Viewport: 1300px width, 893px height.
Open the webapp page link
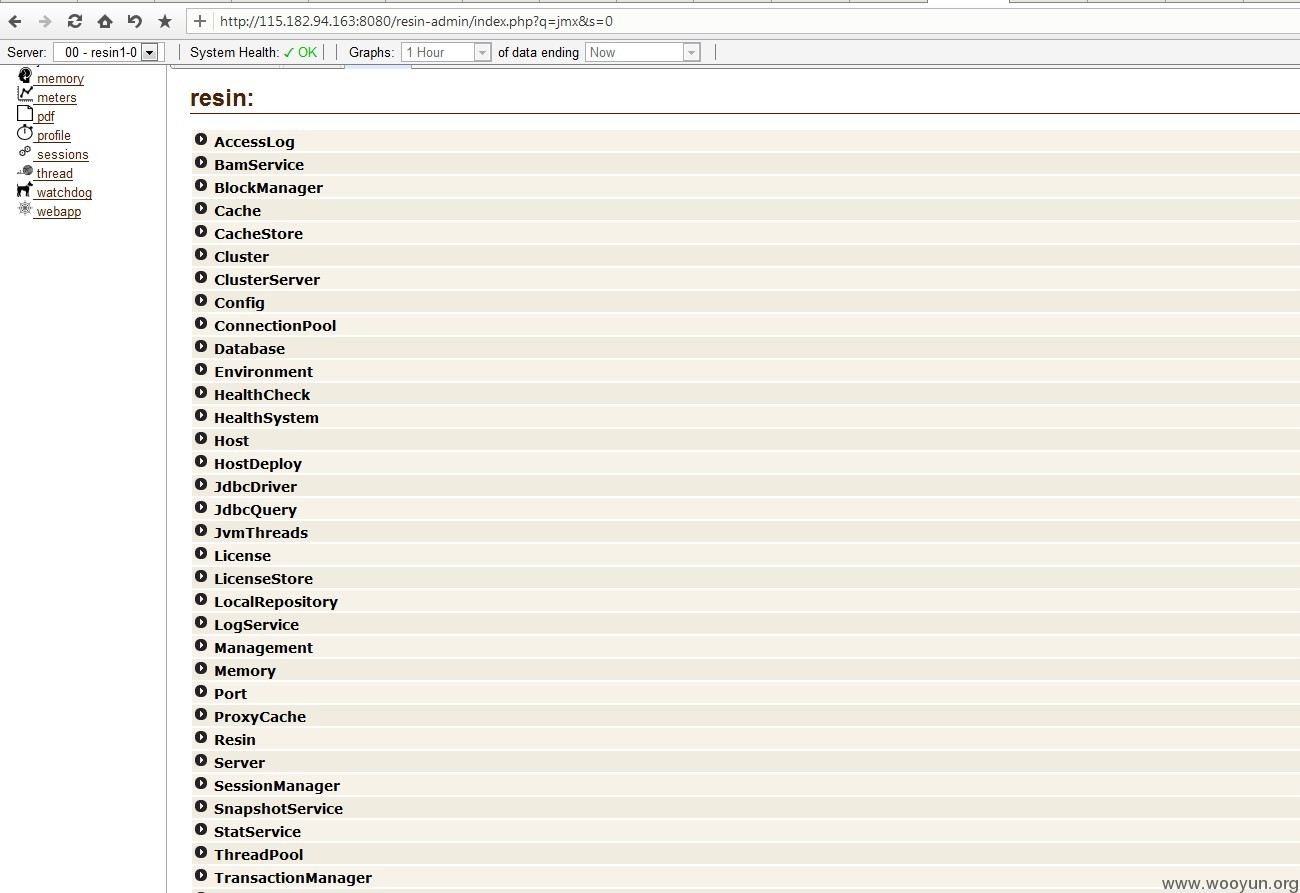click(x=59, y=212)
